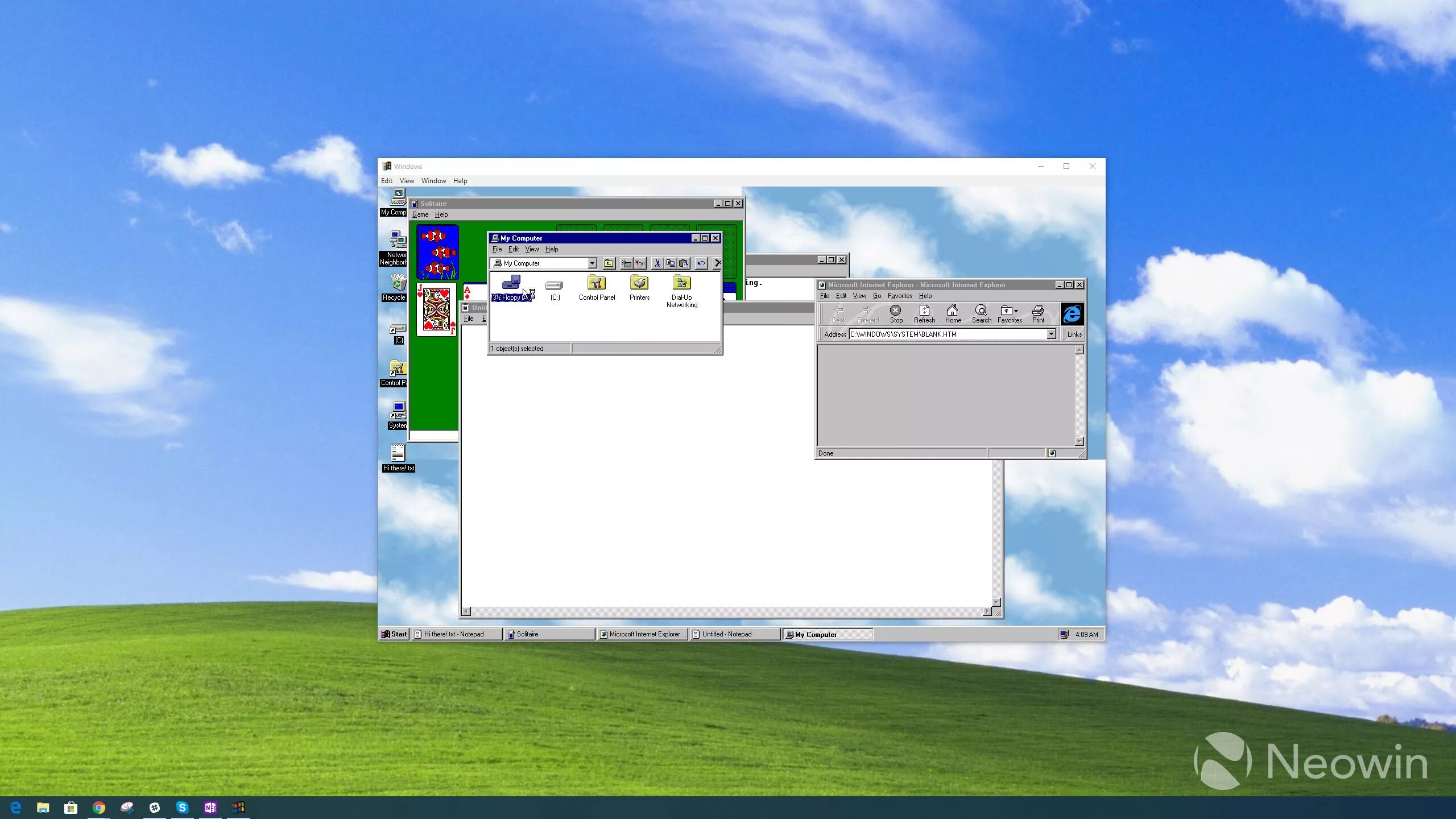Screen dimensions: 1456x819
Task: Click the Paste clipboard toolbar icon
Action: click(684, 263)
